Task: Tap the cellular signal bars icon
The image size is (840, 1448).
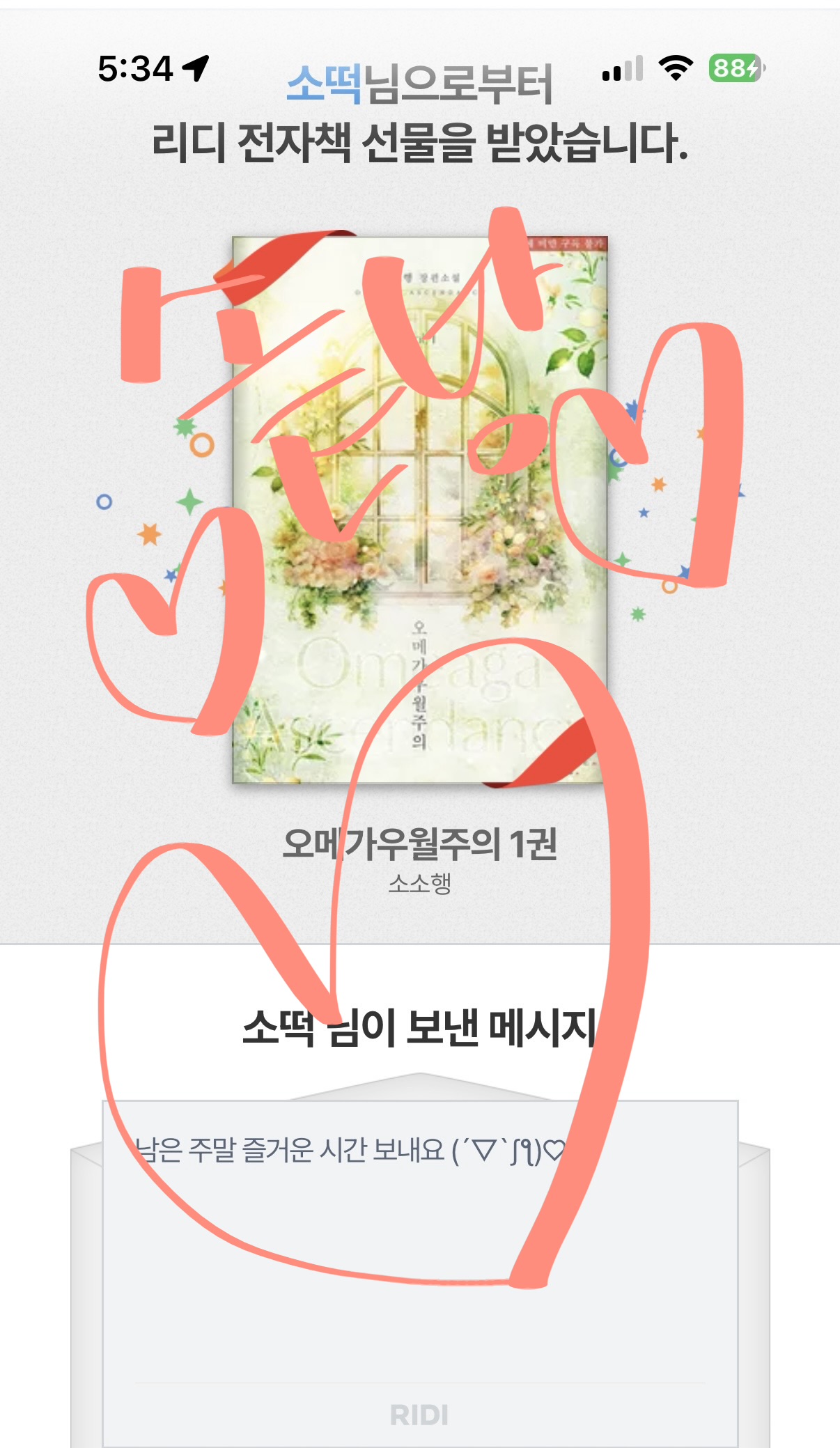Action: (x=623, y=68)
